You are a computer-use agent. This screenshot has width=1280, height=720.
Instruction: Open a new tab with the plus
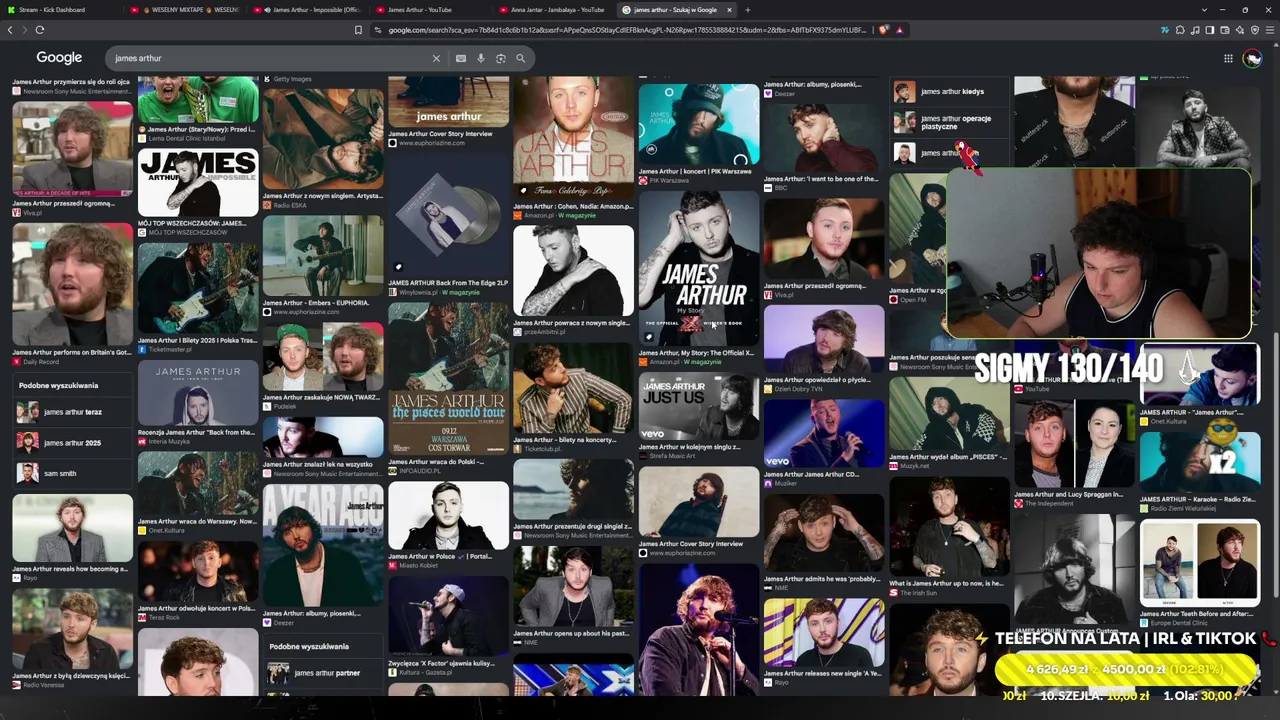747,10
